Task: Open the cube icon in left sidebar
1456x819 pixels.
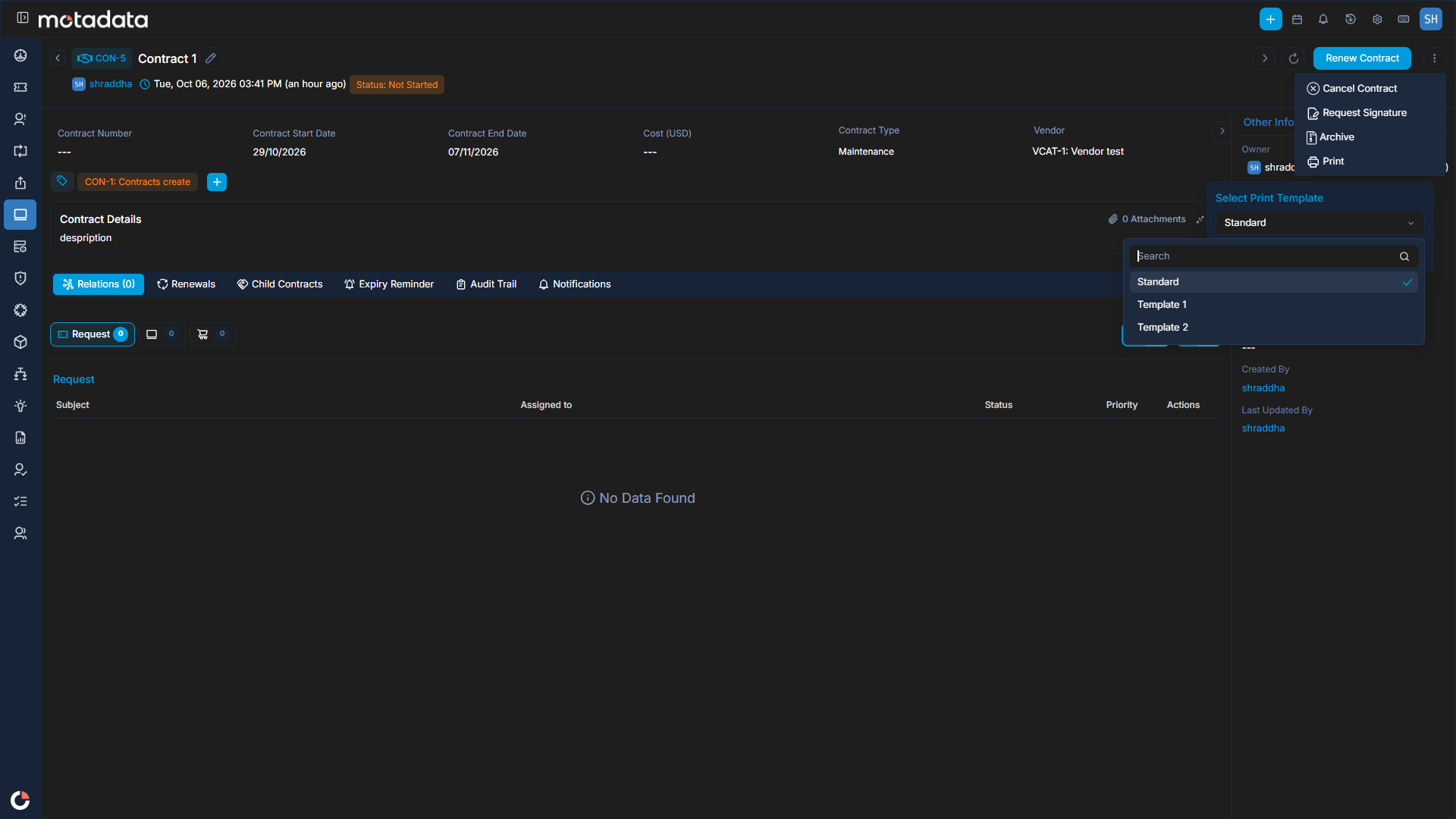Action: pos(20,342)
